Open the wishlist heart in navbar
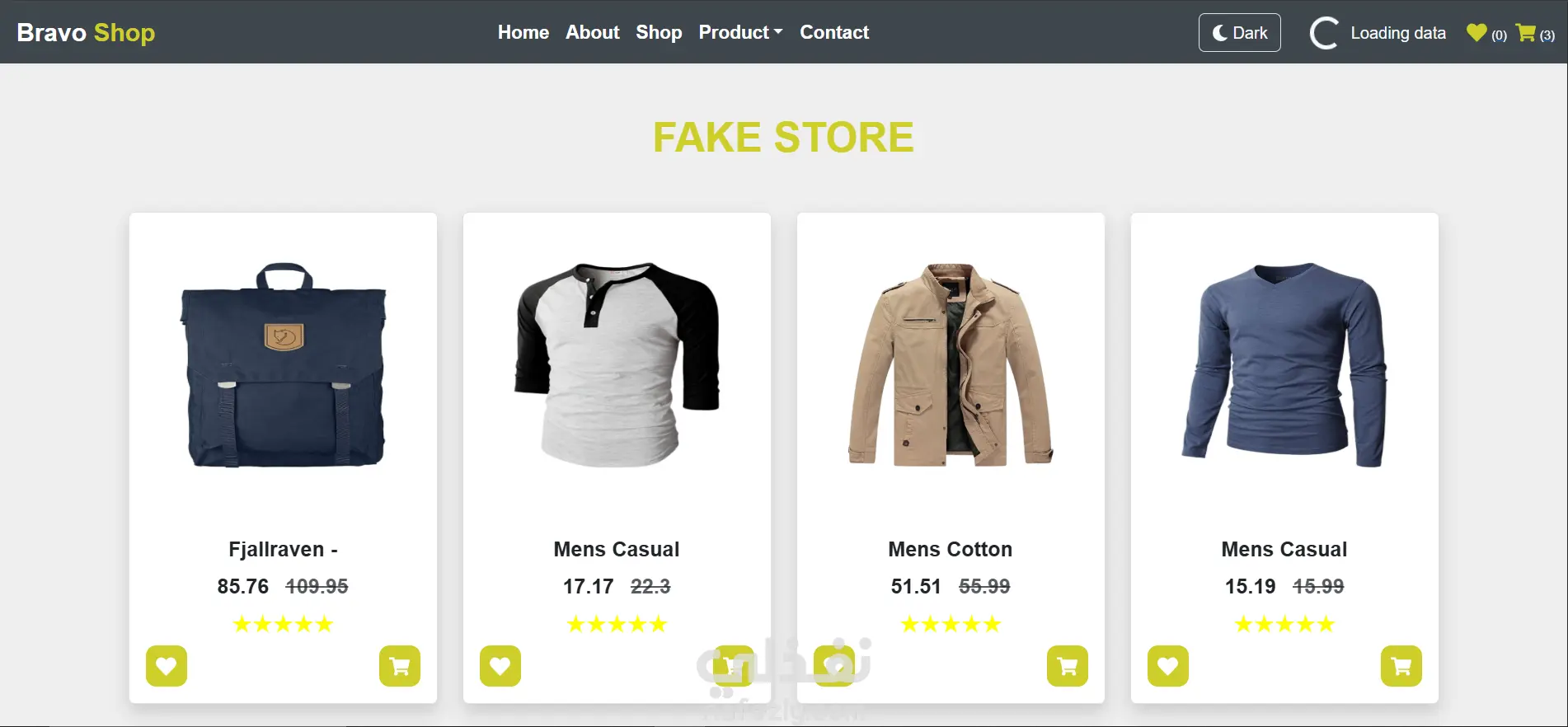Viewport: 1568px width, 727px height. (1476, 33)
